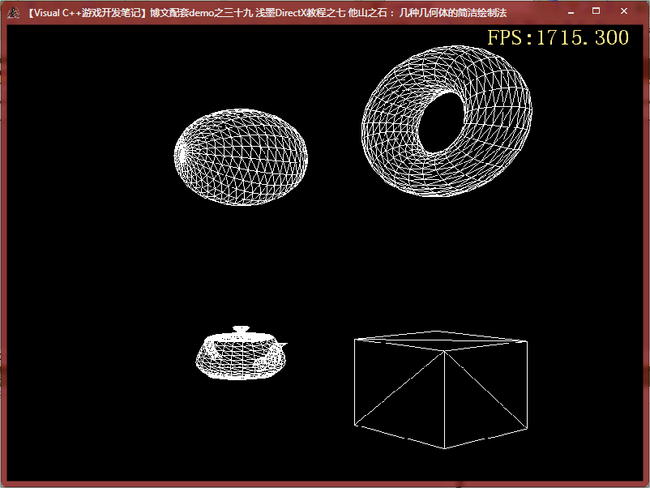
Task: Minimize the DirectX demo window
Action: (571, 12)
